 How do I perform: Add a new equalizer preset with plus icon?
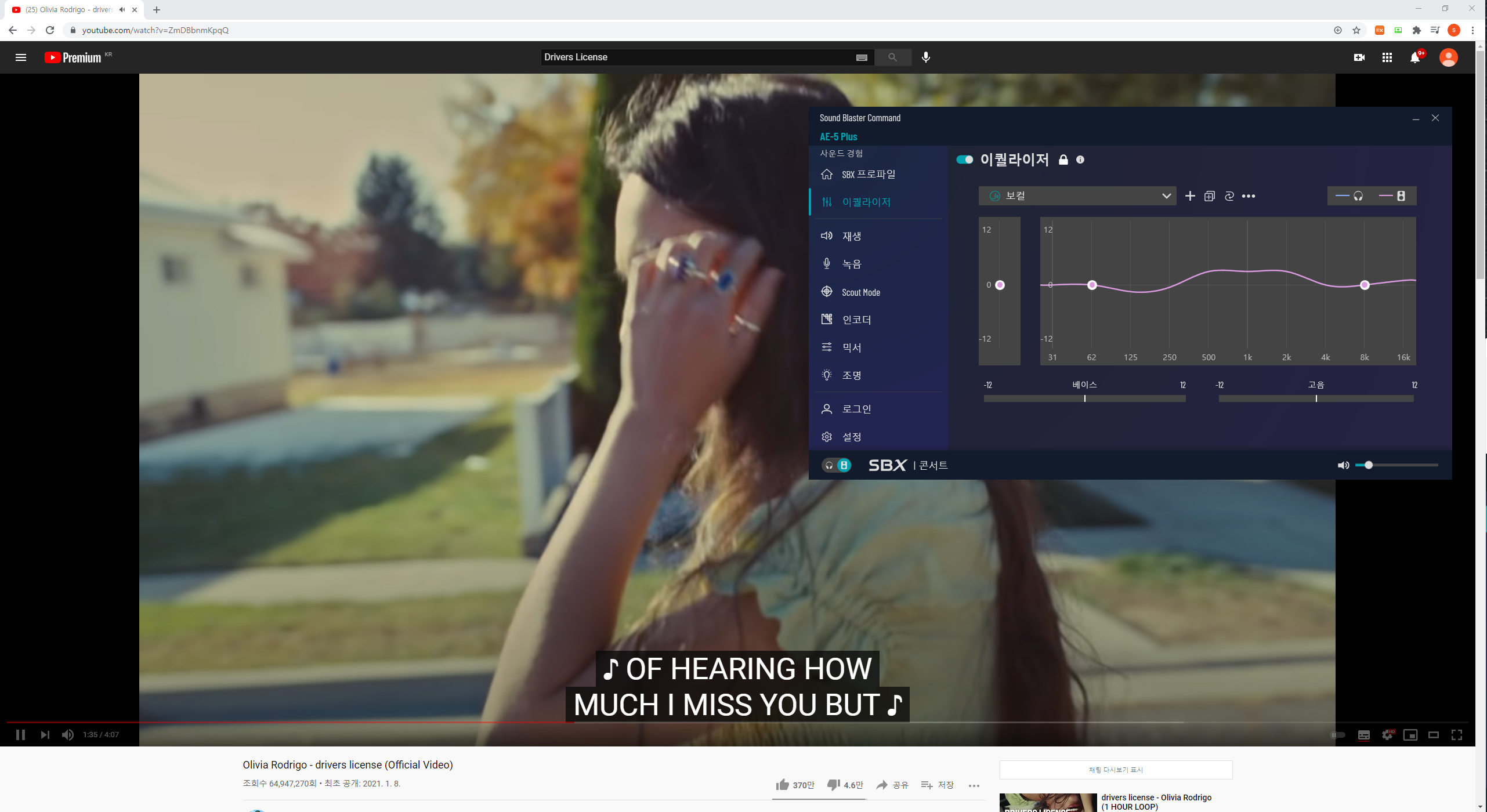[1189, 196]
